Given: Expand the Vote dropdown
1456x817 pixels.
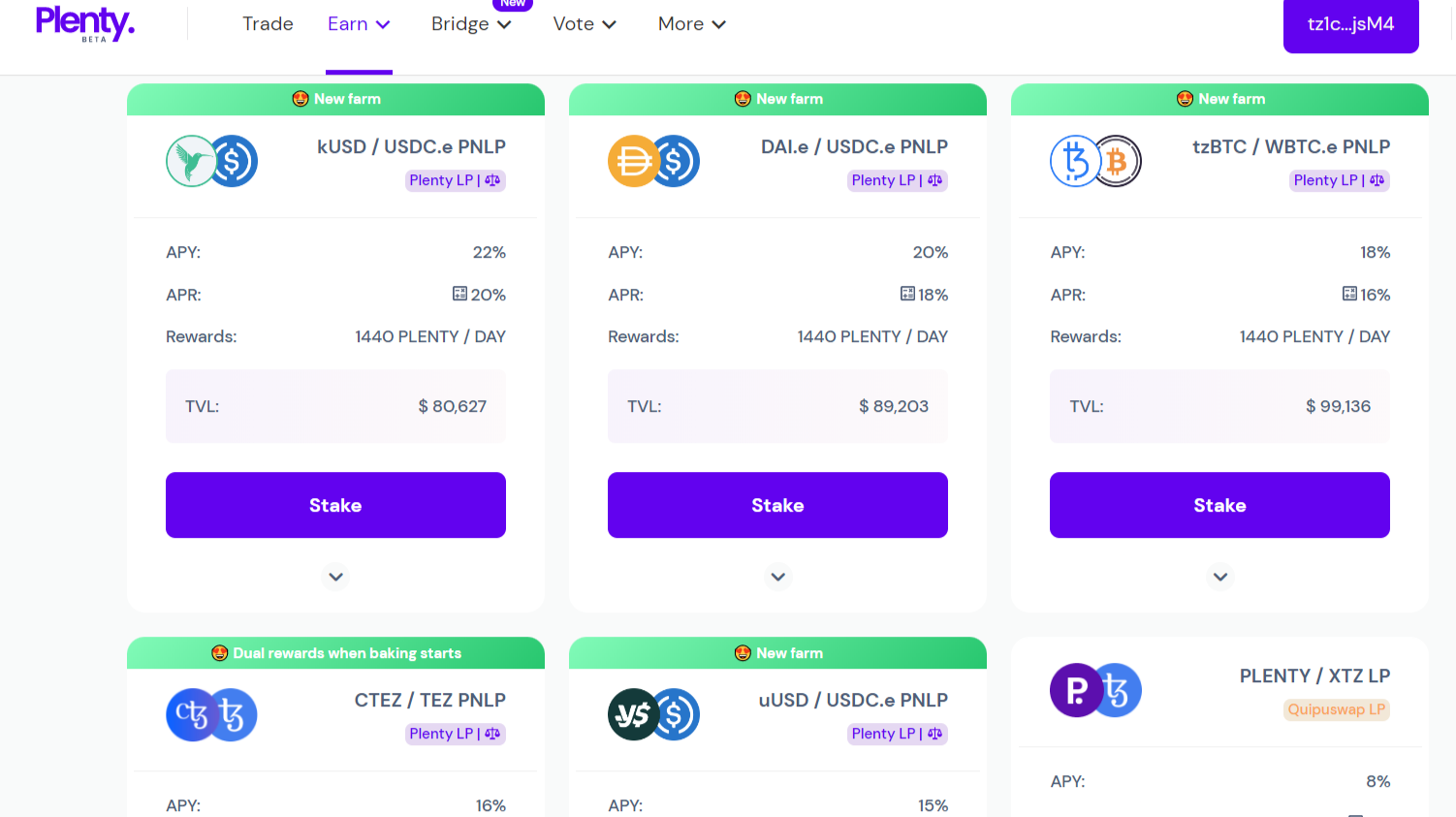Looking at the screenshot, I should point(584,23).
